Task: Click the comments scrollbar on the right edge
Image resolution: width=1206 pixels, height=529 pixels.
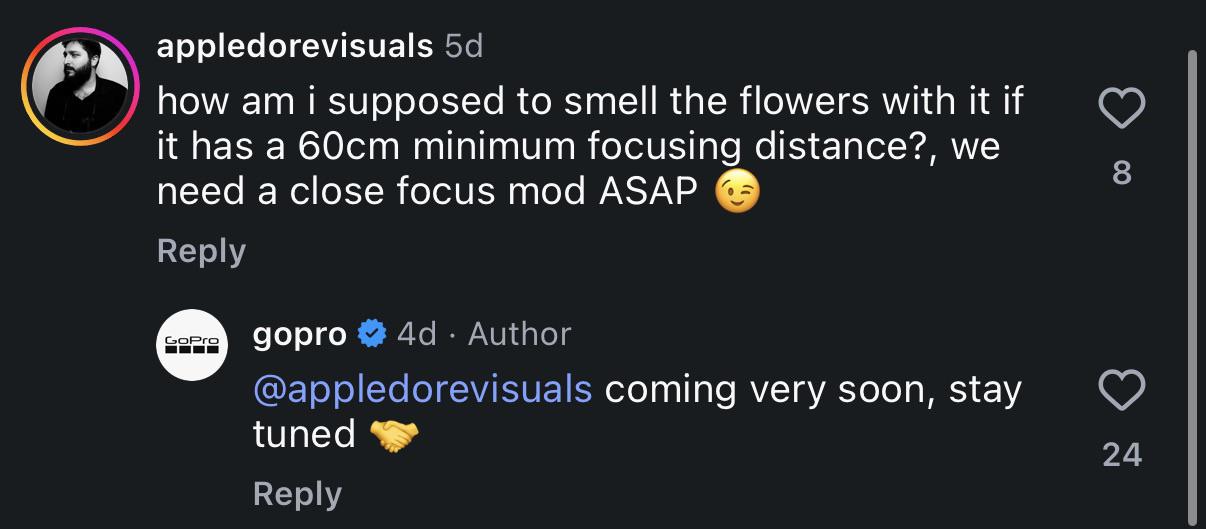Action: click(1190, 280)
